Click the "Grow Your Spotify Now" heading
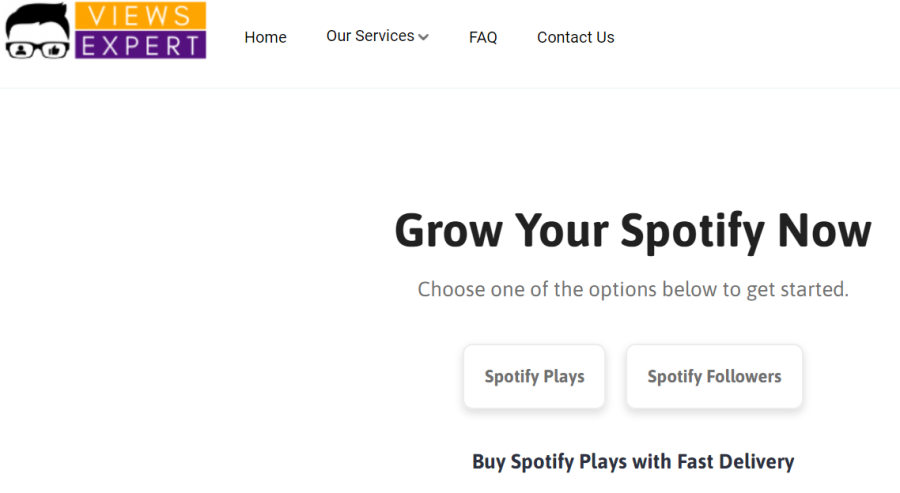 point(632,231)
